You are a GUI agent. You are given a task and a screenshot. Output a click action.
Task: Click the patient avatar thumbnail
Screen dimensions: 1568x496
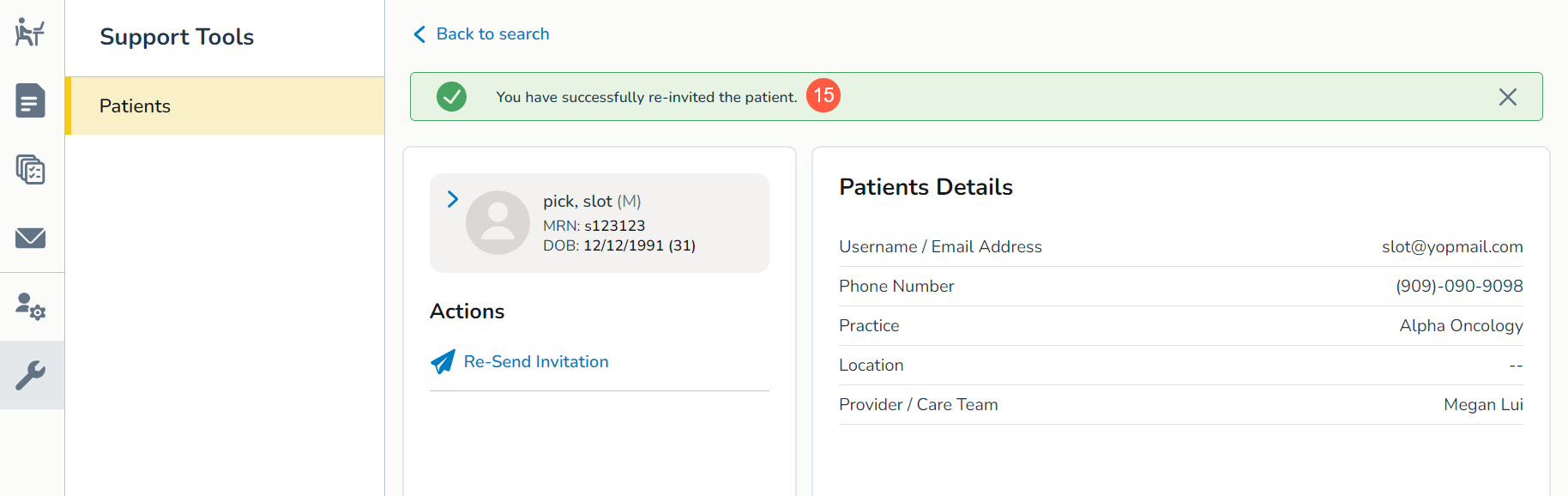pyautogui.click(x=498, y=222)
